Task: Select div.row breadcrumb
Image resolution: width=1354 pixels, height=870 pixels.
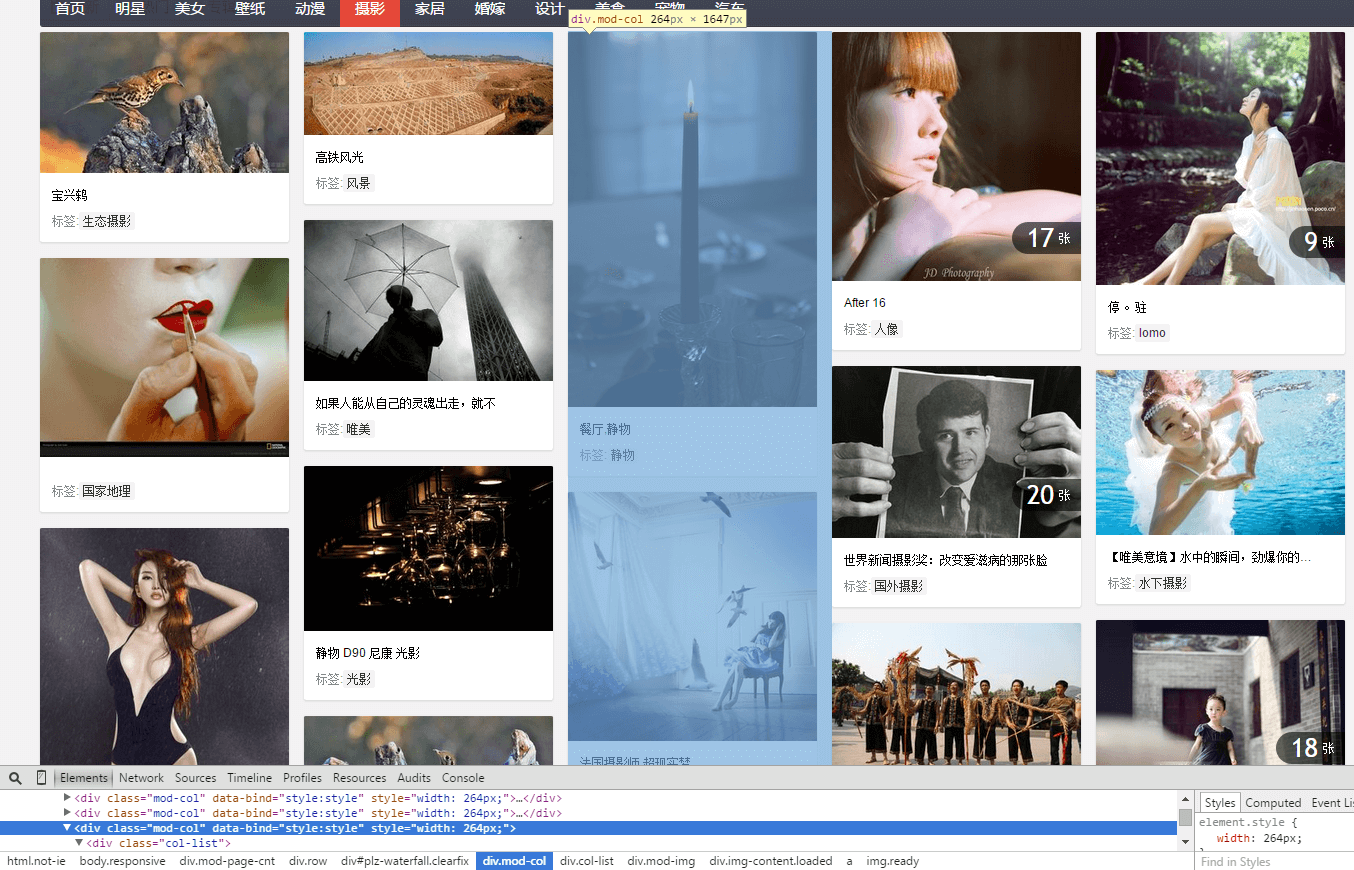Action: [x=308, y=861]
